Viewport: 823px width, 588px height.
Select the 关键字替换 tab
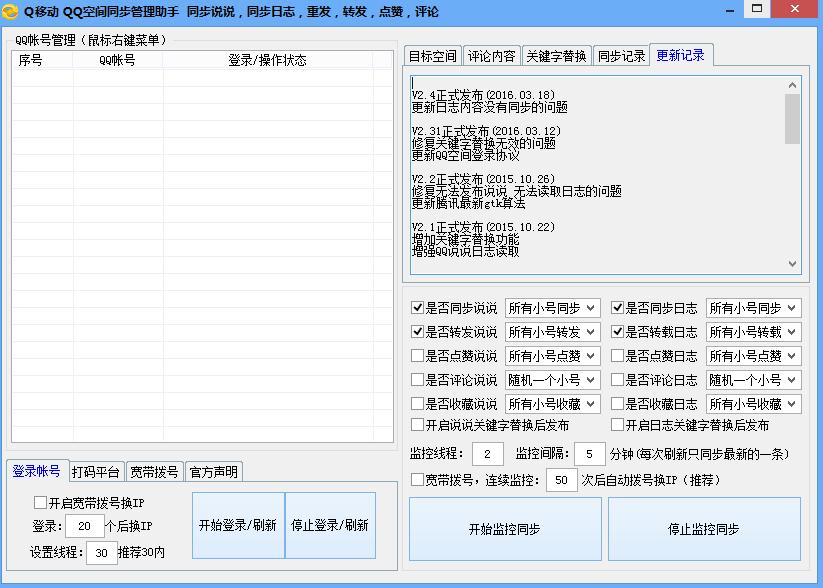point(556,56)
